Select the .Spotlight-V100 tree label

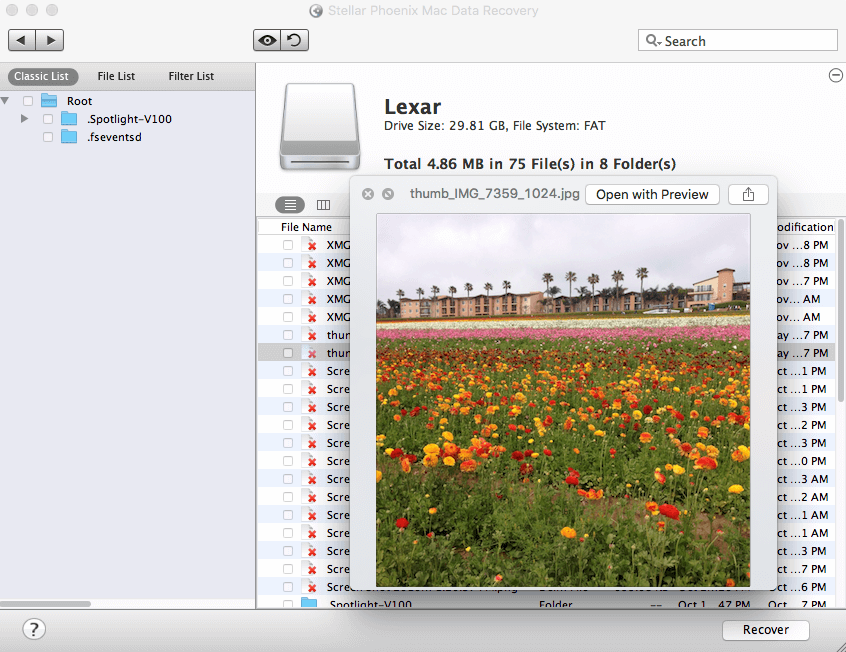point(129,119)
